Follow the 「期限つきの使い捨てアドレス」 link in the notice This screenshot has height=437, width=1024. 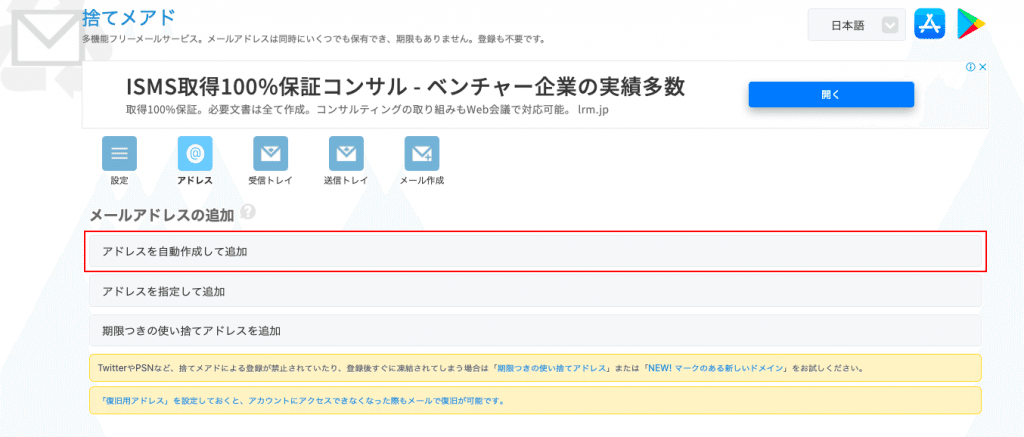[x=552, y=368]
